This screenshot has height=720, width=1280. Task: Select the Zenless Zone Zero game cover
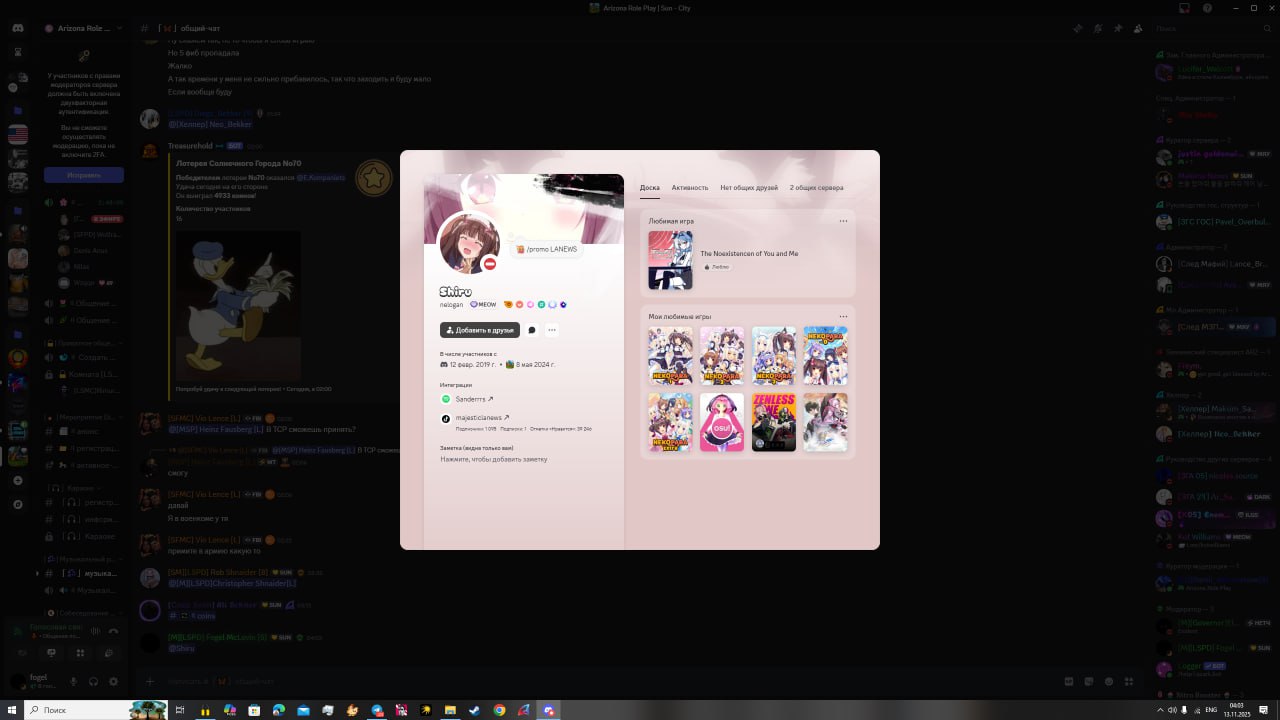tap(774, 422)
